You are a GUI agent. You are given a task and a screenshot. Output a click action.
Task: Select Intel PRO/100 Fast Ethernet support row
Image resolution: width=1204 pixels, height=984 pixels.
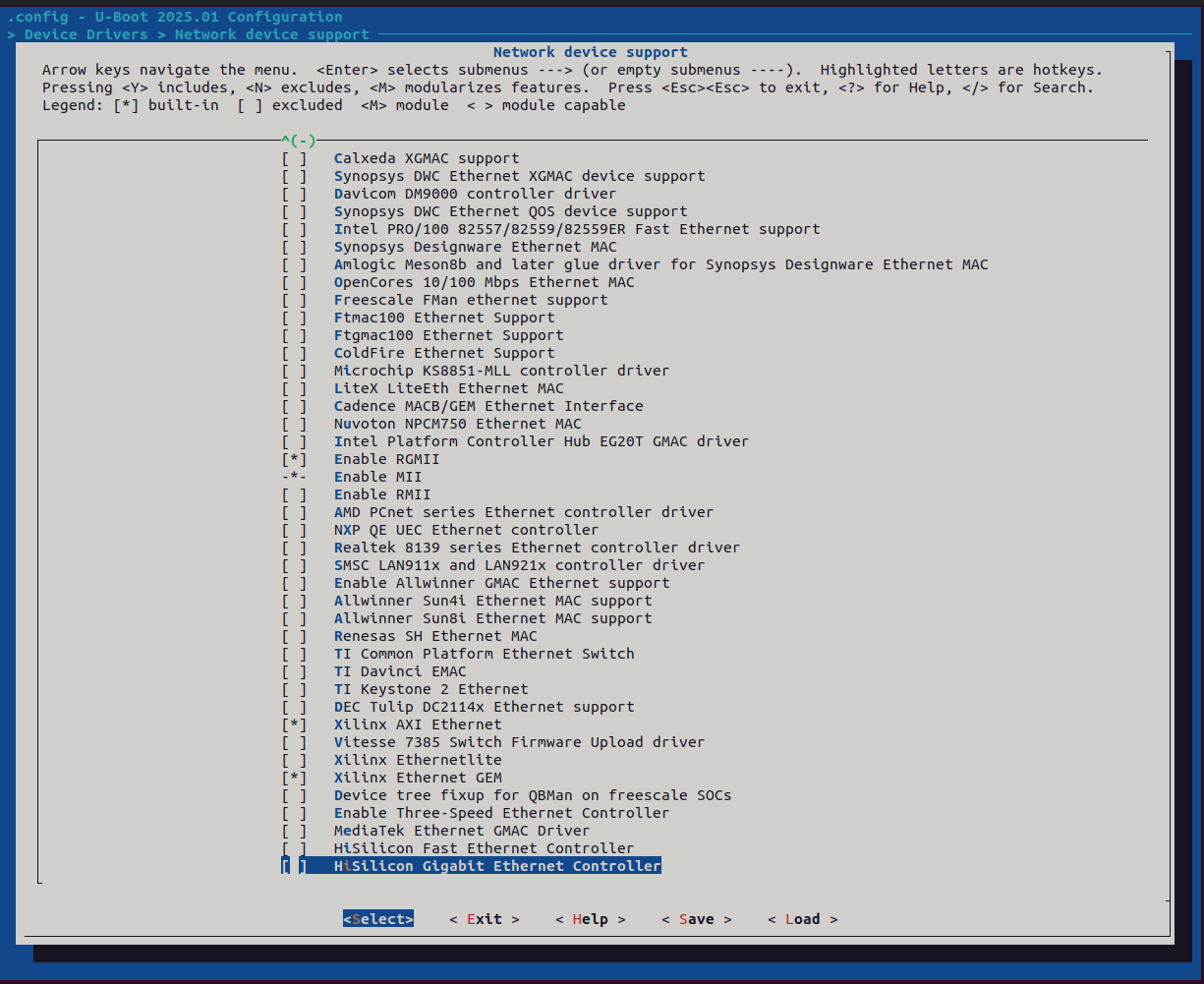577,229
